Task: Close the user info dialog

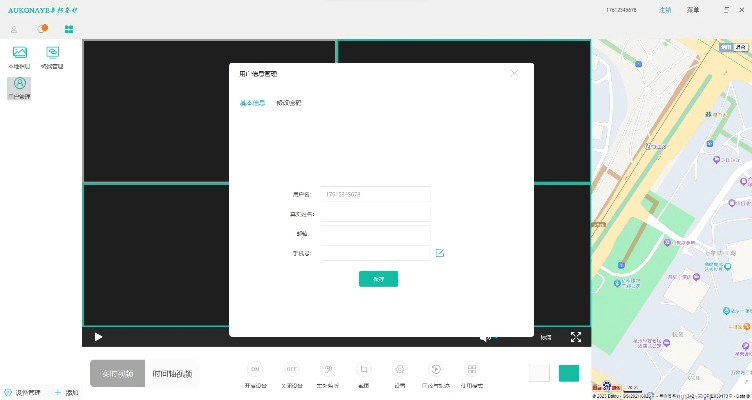Action: tap(514, 73)
